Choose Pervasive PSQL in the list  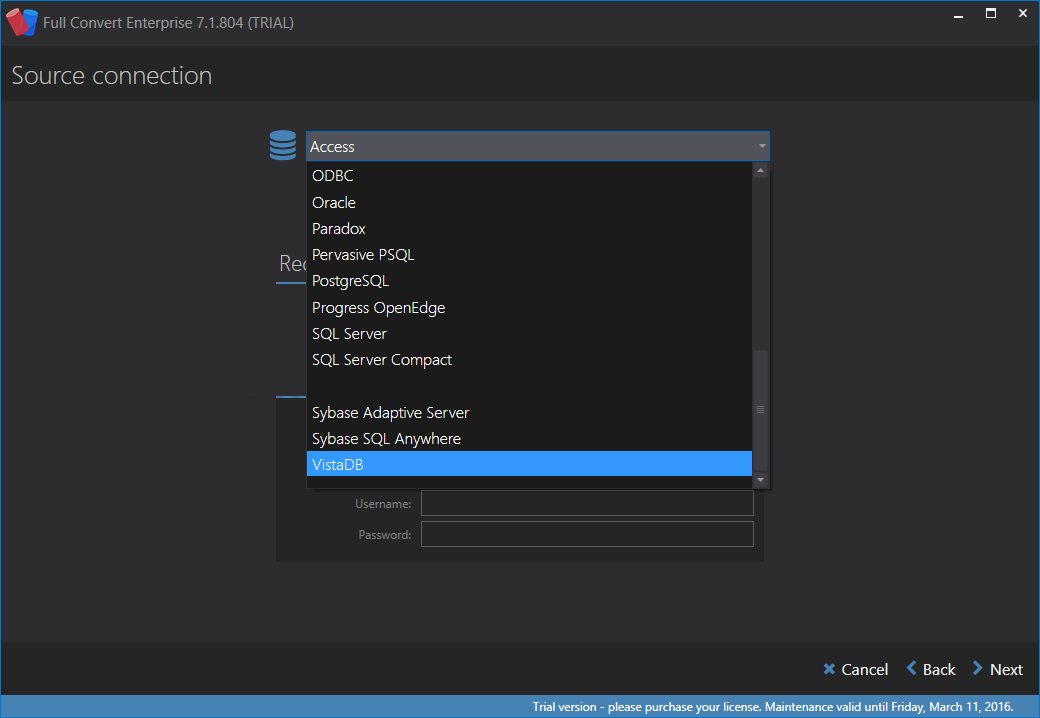pyautogui.click(x=529, y=255)
